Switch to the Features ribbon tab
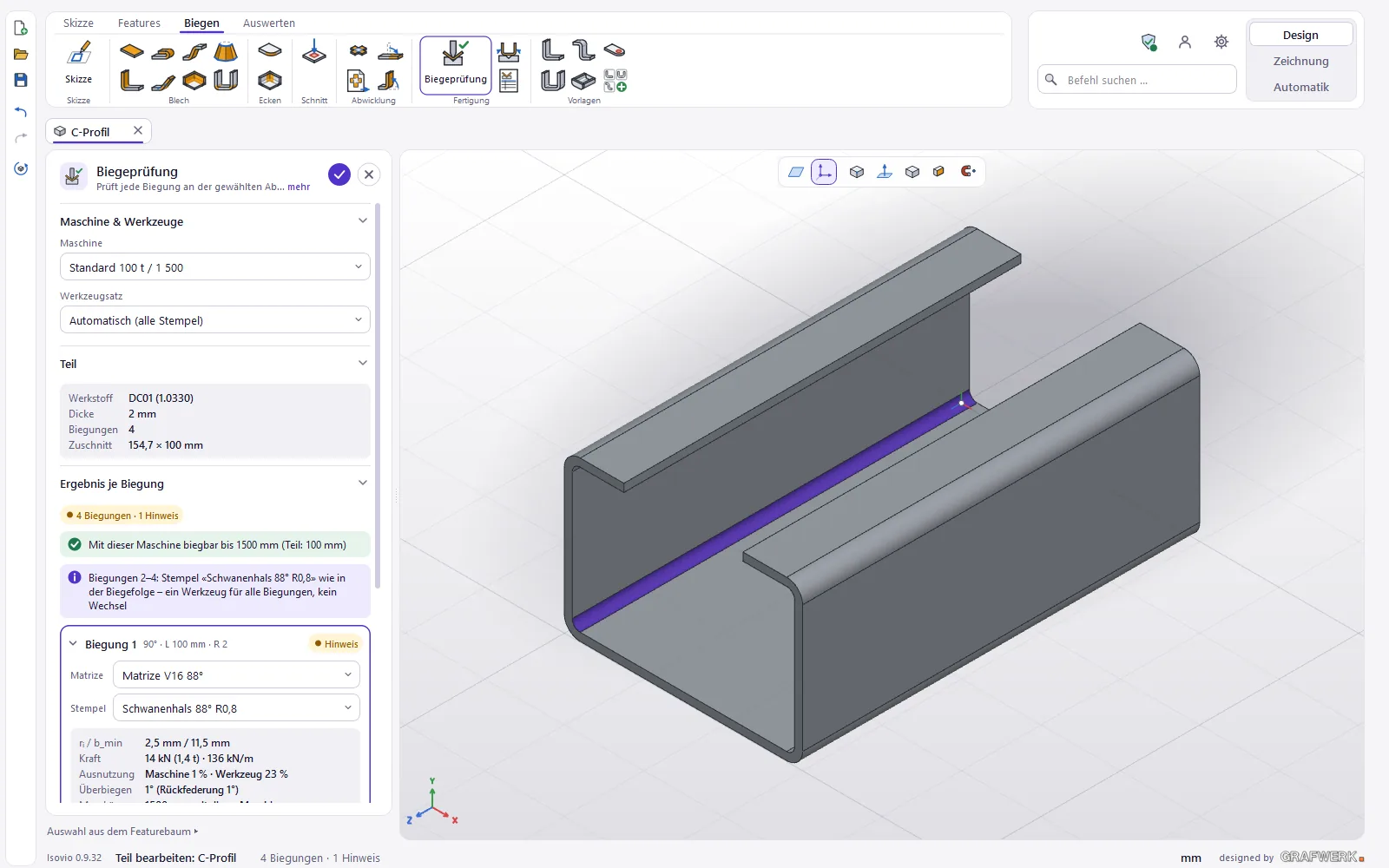 click(139, 23)
